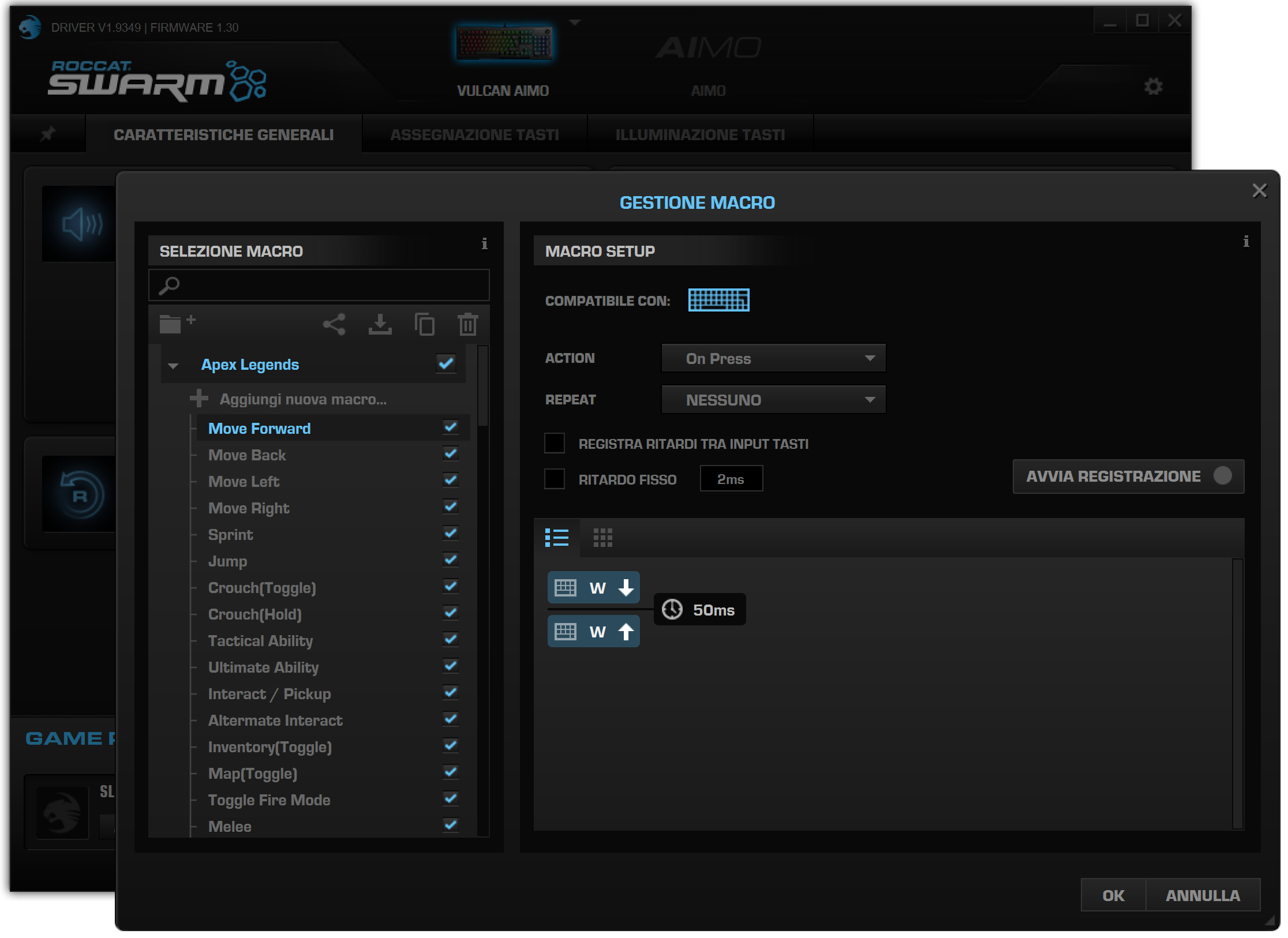
Task: Select Interact / Pickup macro
Action: click(269, 694)
